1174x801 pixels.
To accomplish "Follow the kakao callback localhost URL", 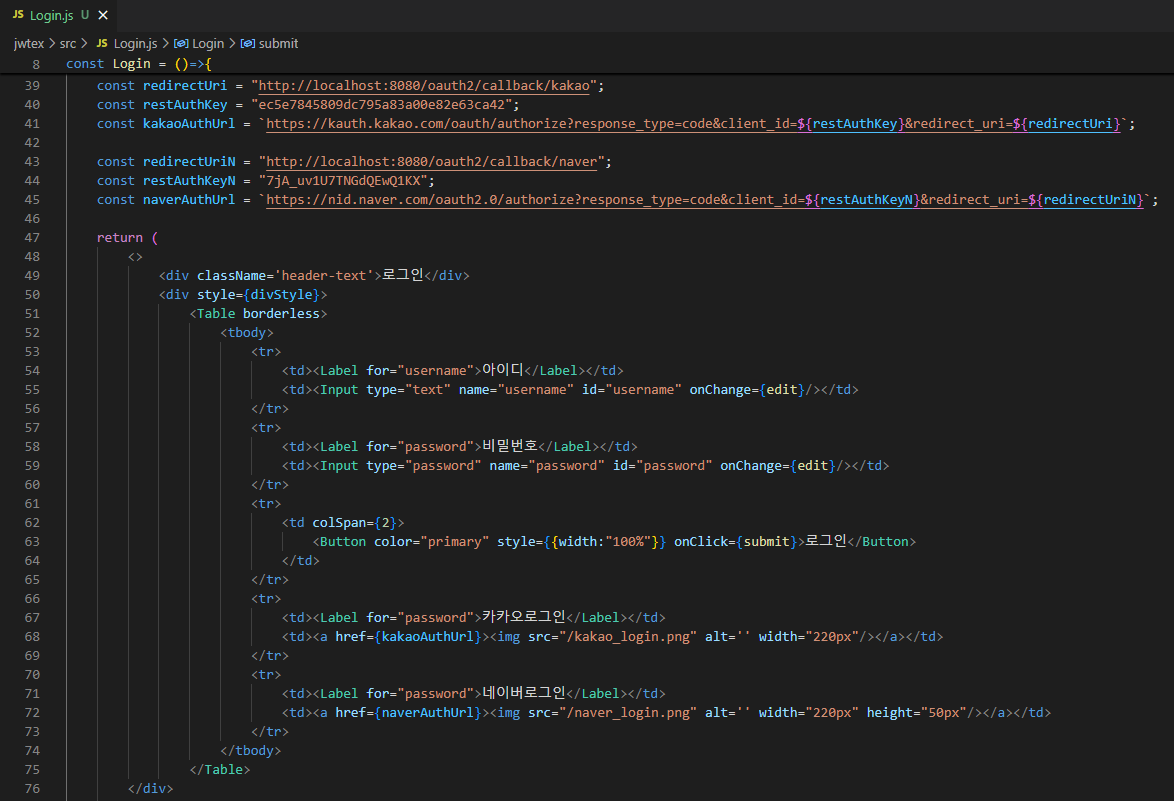I will (x=424, y=85).
